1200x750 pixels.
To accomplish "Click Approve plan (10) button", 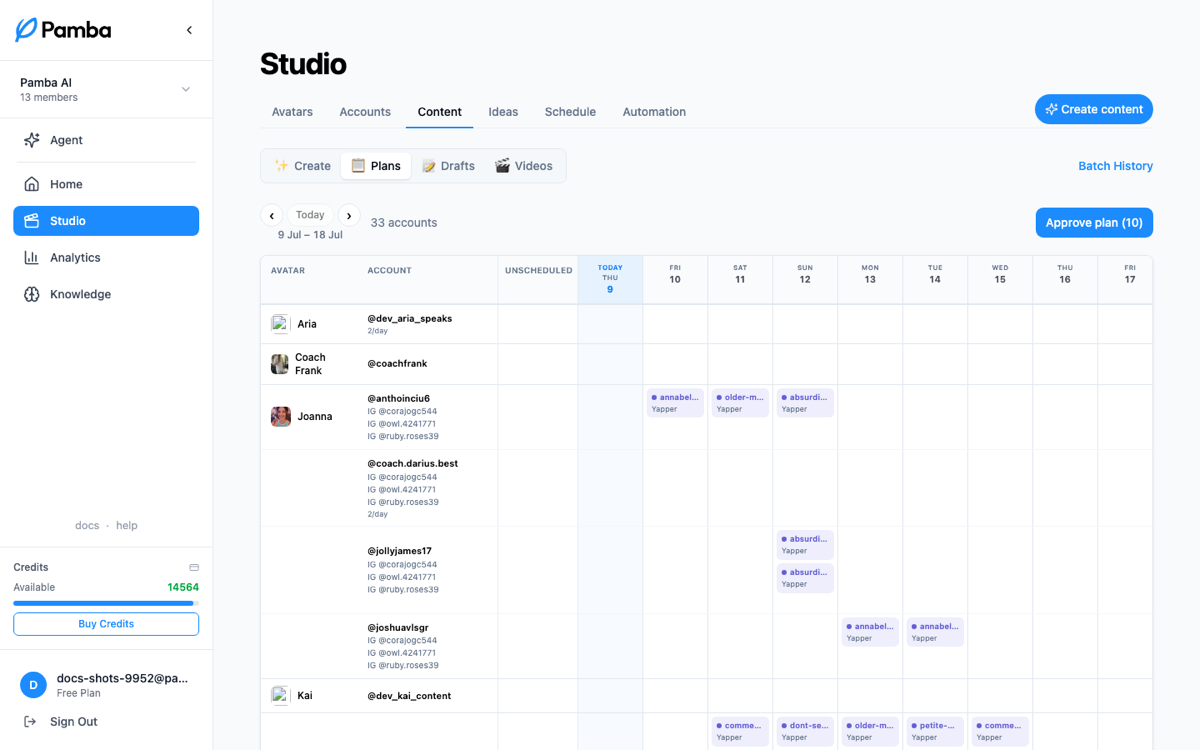I will tap(1094, 223).
